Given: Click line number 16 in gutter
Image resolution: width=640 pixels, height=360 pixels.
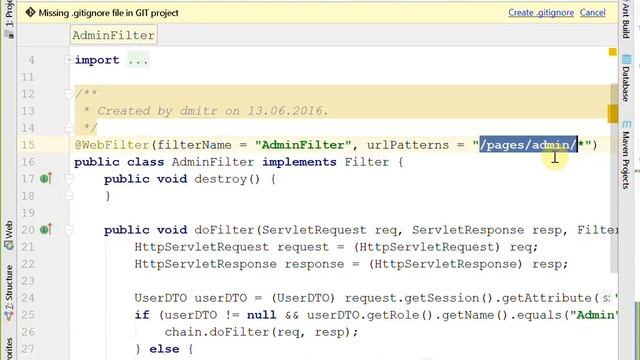Looking at the screenshot, I should pos(28,162).
